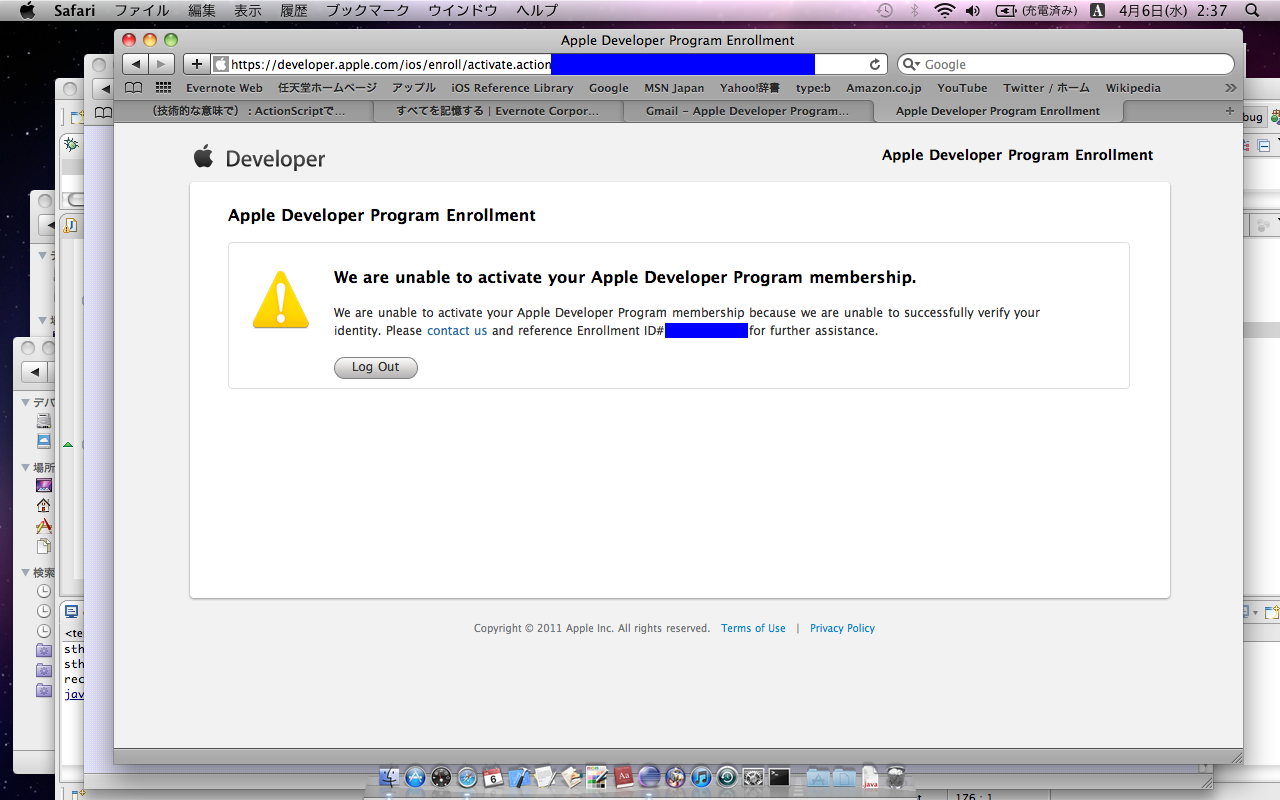Open the Trash in the Dock
Screen dimensions: 1280x800
(x=896, y=777)
